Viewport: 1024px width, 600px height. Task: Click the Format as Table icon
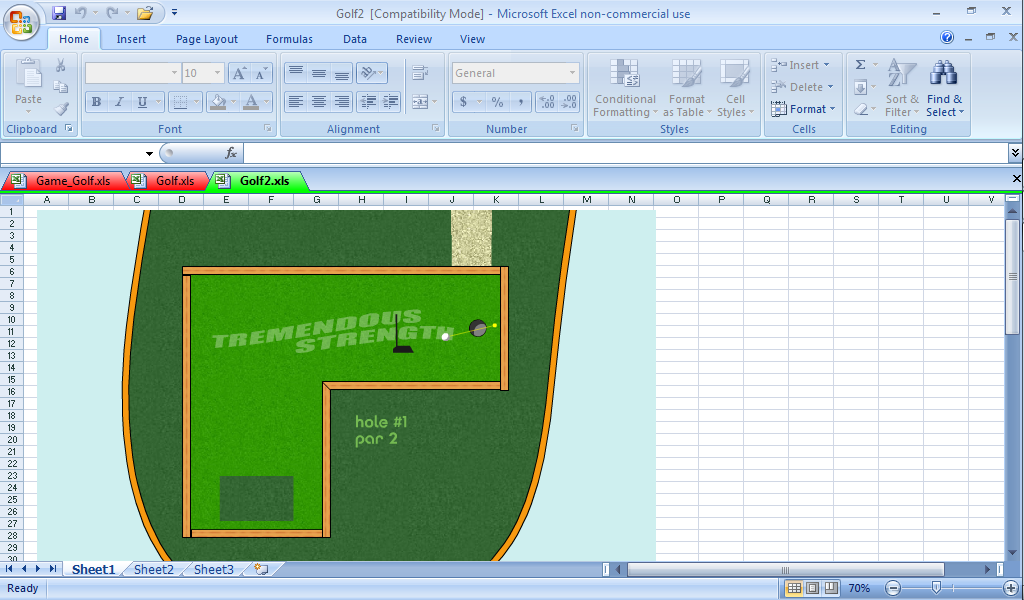click(x=686, y=76)
